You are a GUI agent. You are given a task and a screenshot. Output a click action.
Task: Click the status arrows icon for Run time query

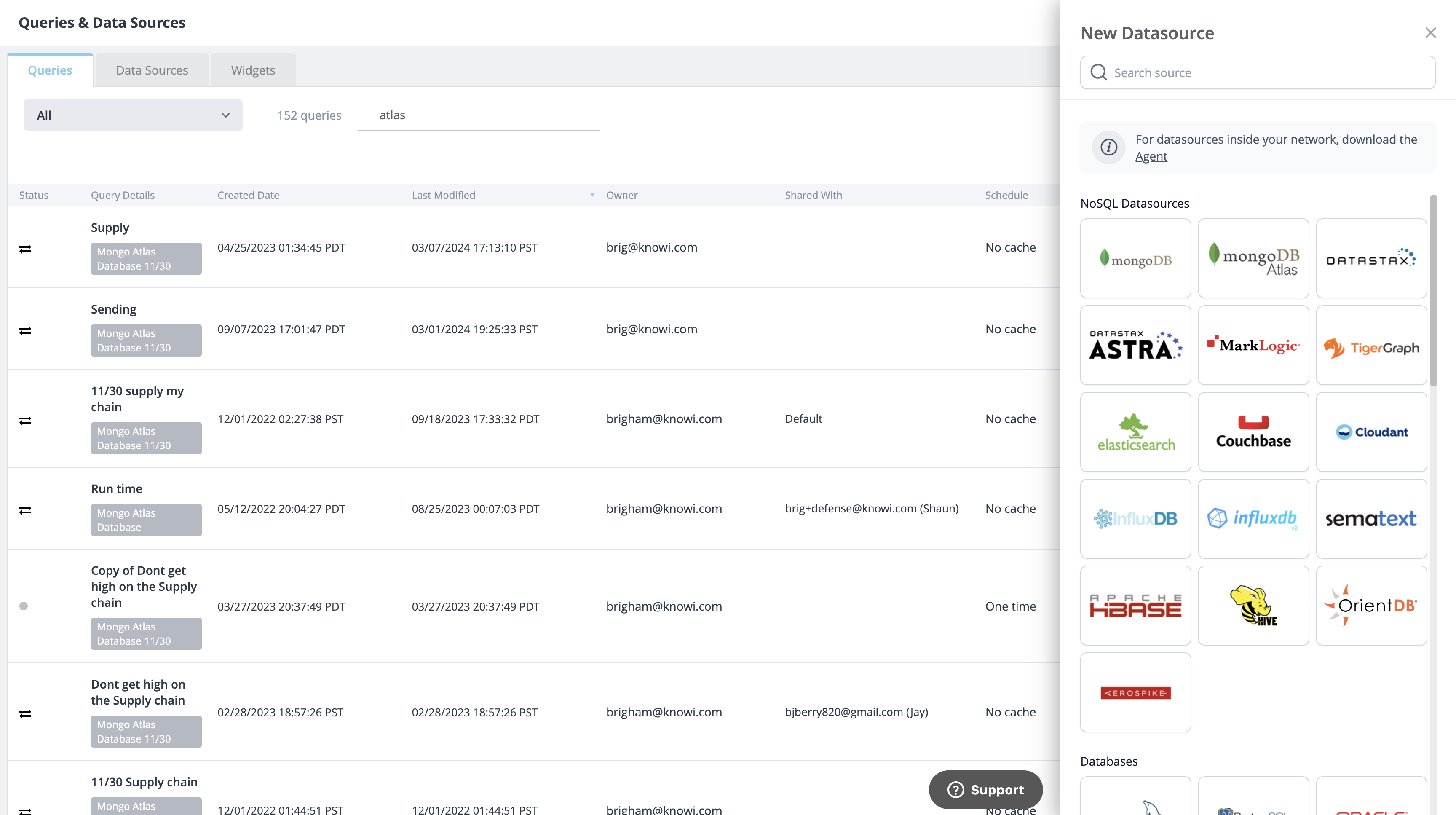point(25,510)
